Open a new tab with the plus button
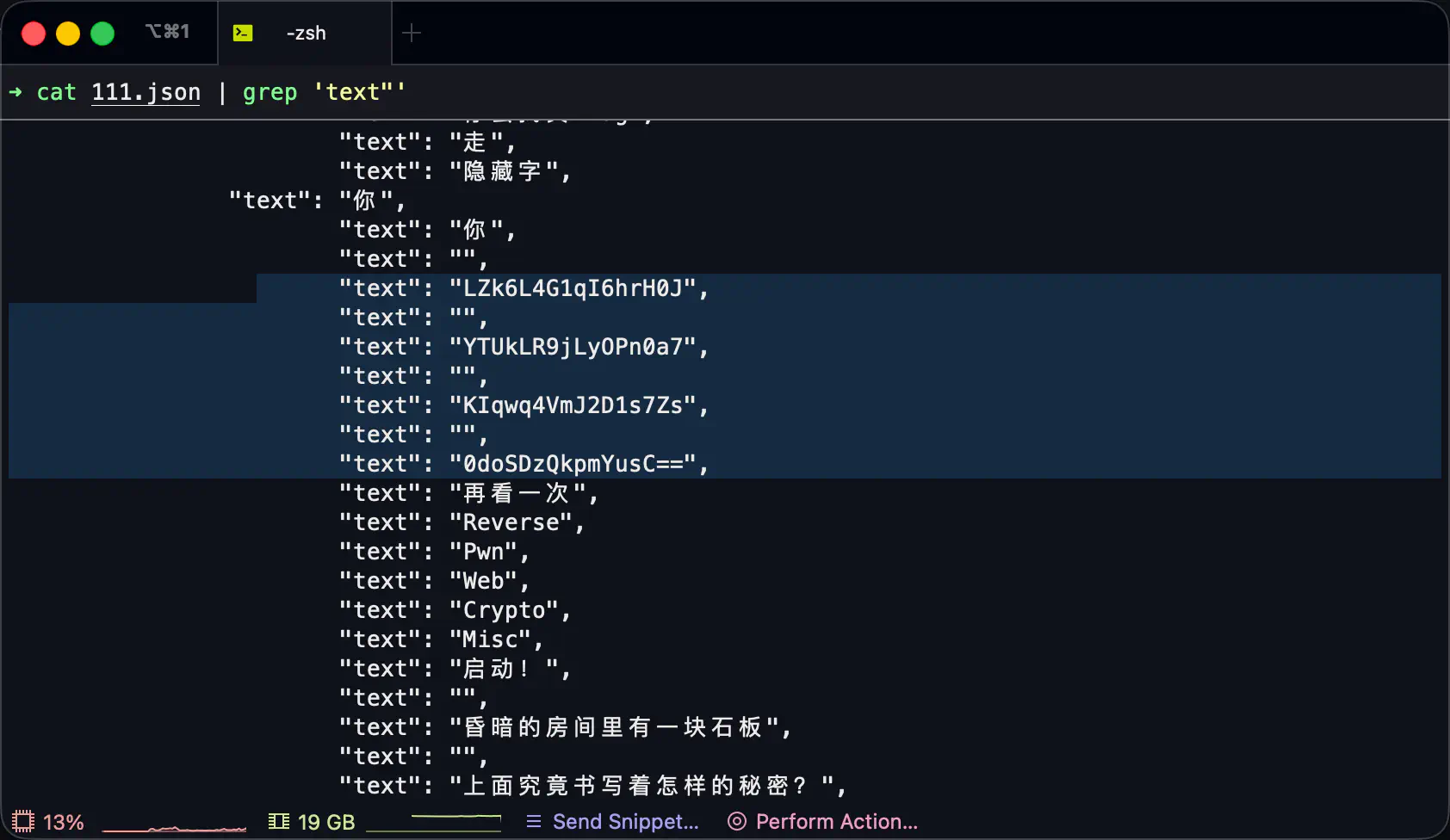The image size is (1450, 840). 412,33
